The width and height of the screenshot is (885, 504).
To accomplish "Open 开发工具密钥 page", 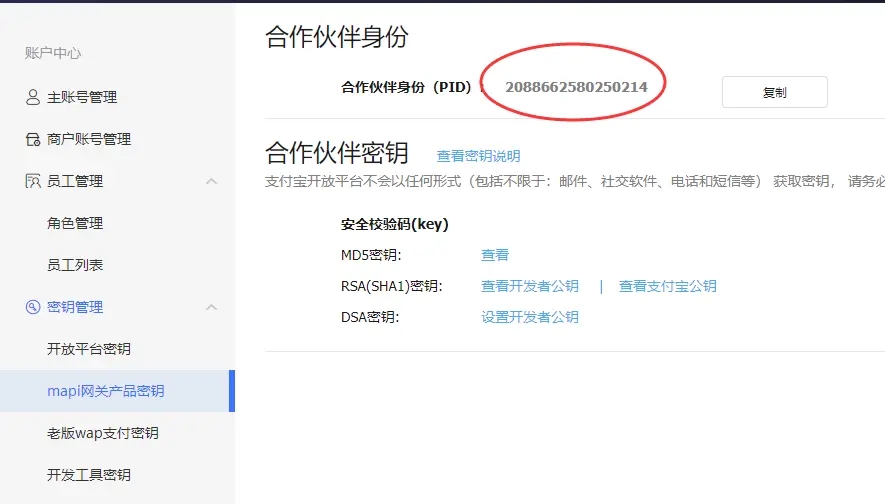I will coord(89,475).
